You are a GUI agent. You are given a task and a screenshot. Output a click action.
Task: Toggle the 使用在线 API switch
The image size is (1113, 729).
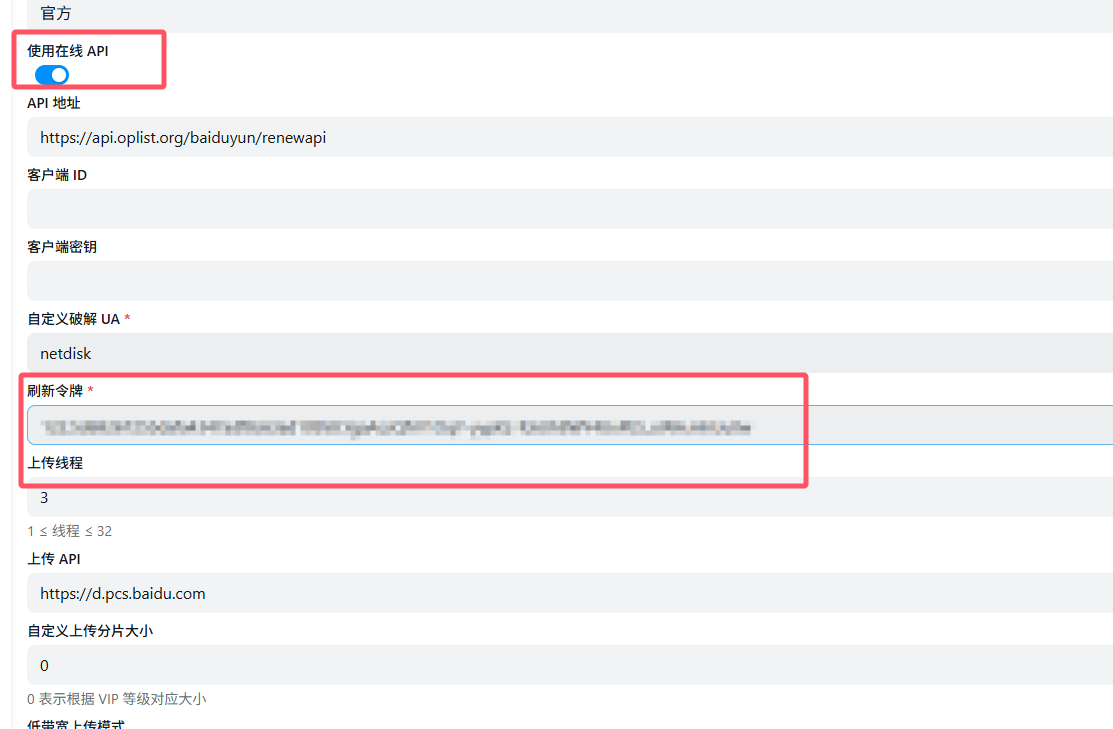52,75
